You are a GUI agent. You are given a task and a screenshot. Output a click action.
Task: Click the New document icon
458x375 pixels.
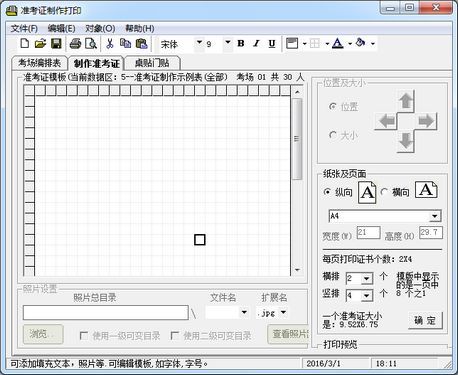click(x=25, y=43)
